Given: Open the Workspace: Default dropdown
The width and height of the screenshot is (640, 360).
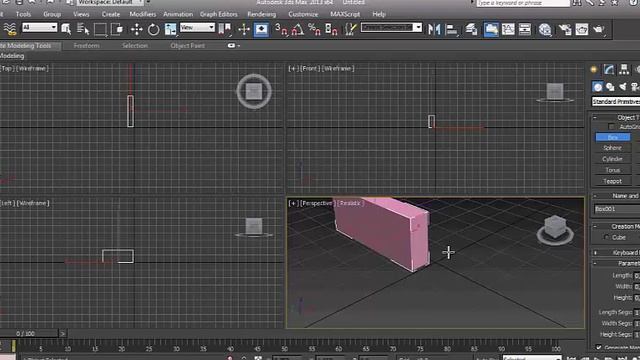Looking at the screenshot, I should [x=110, y=2].
